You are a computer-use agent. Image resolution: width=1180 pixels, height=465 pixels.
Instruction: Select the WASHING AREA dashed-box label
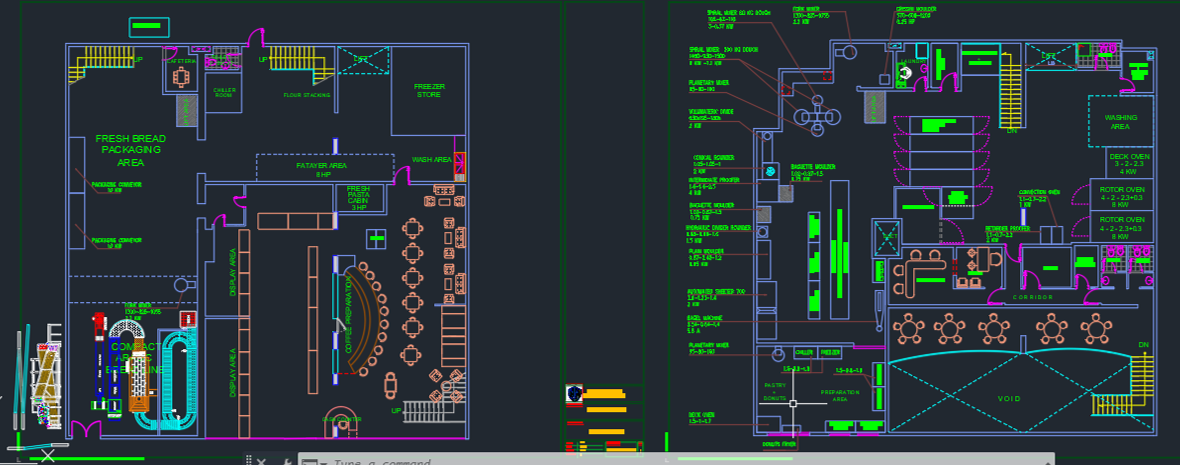click(1120, 122)
